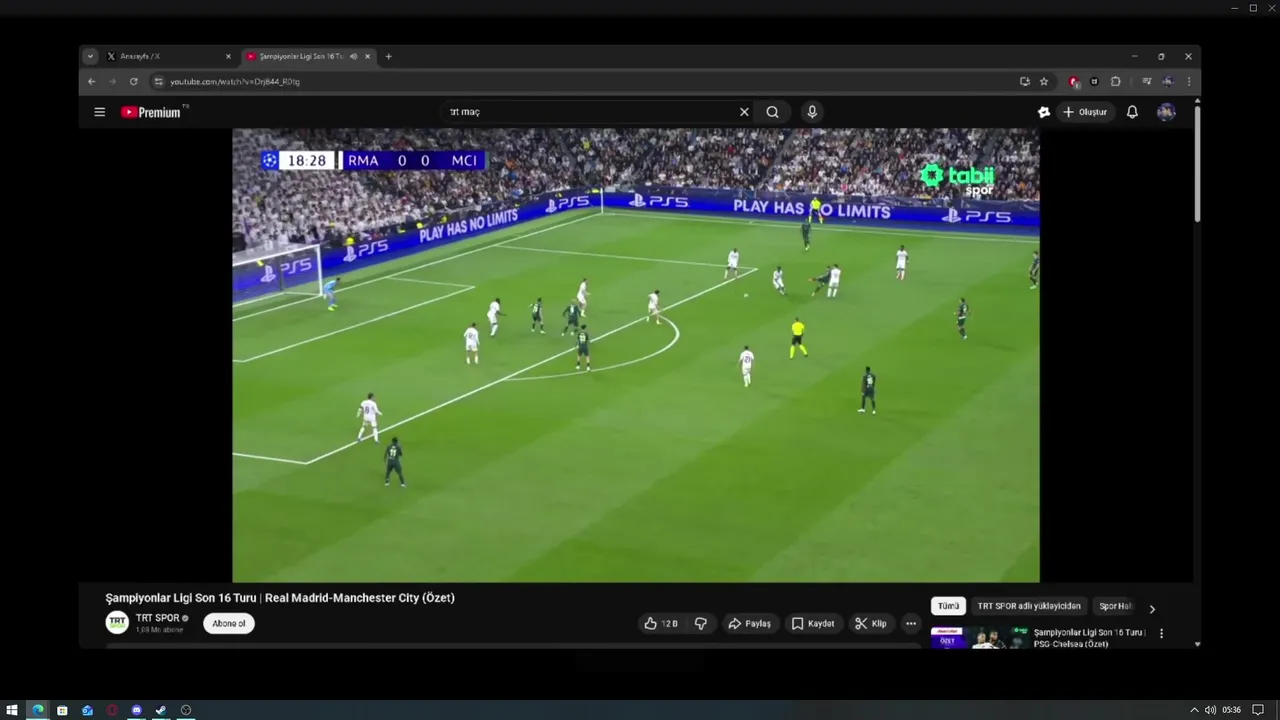Go forward in browser history
Image resolution: width=1280 pixels, height=720 pixels.
[112, 81]
